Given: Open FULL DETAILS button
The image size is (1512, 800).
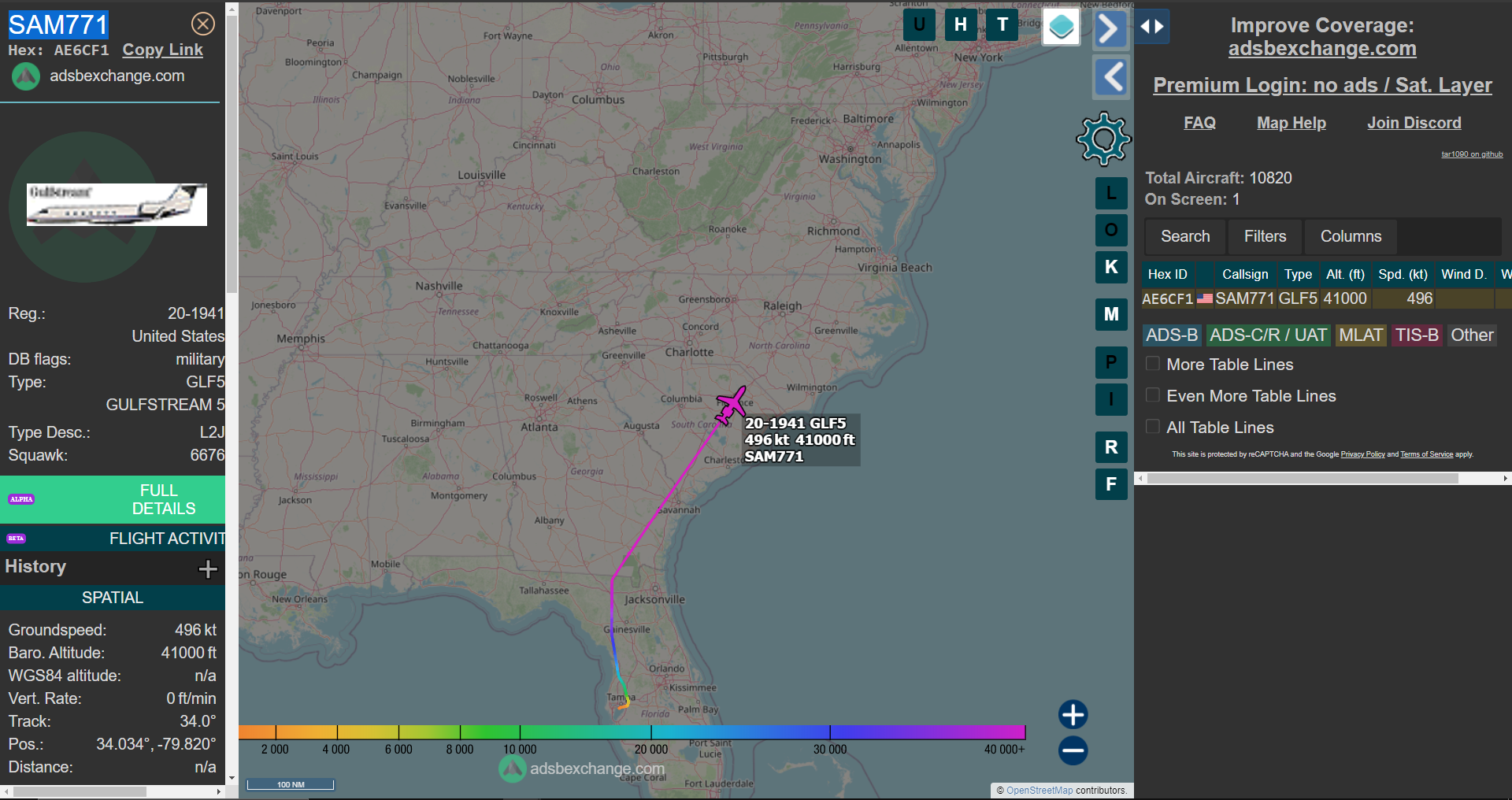Looking at the screenshot, I should [113, 499].
